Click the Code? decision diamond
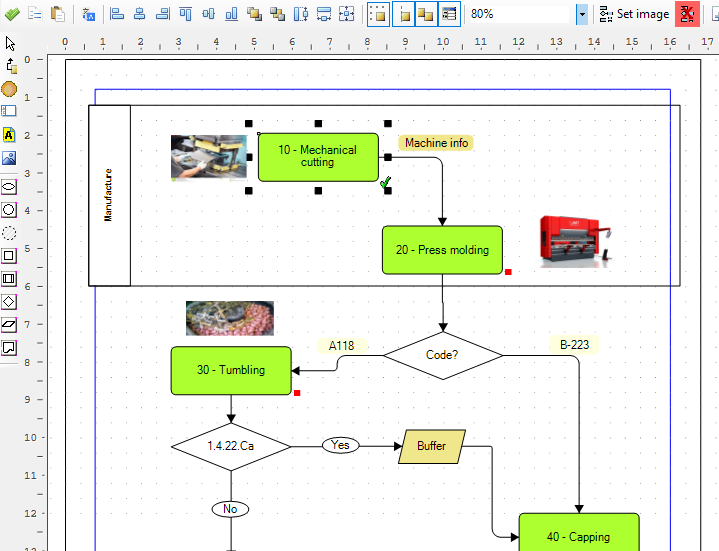This screenshot has width=719, height=551. [442, 355]
